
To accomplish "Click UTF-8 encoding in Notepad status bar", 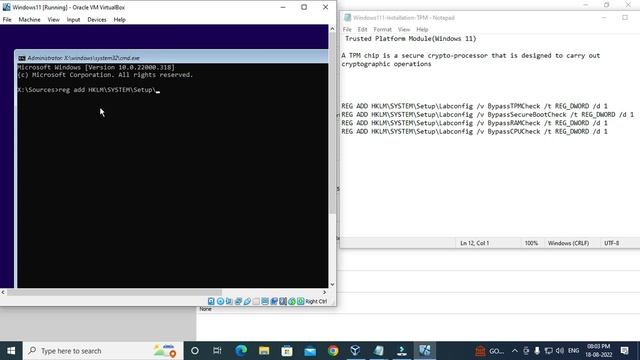I will pyautogui.click(x=611, y=243).
